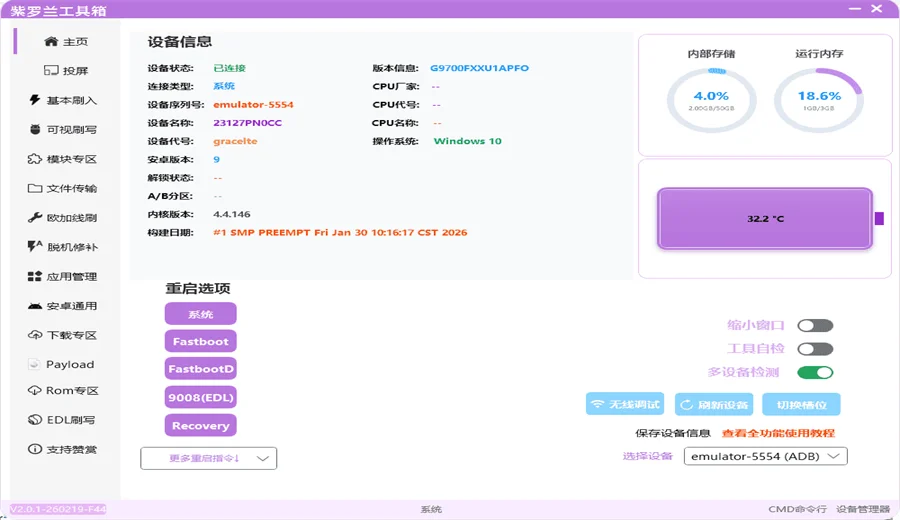Click device codename gracelte

click(x=235, y=141)
